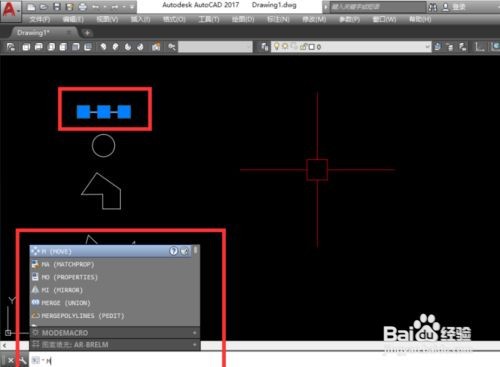The width and height of the screenshot is (500, 367).
Task: Expand the Redo history dropdown arrow
Action: coord(124,7)
